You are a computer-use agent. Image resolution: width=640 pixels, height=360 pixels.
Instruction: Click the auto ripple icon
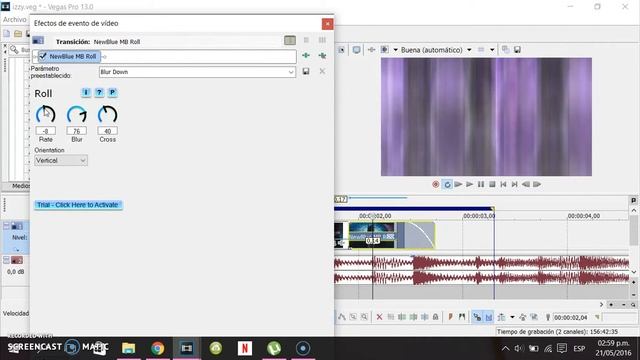501,317
